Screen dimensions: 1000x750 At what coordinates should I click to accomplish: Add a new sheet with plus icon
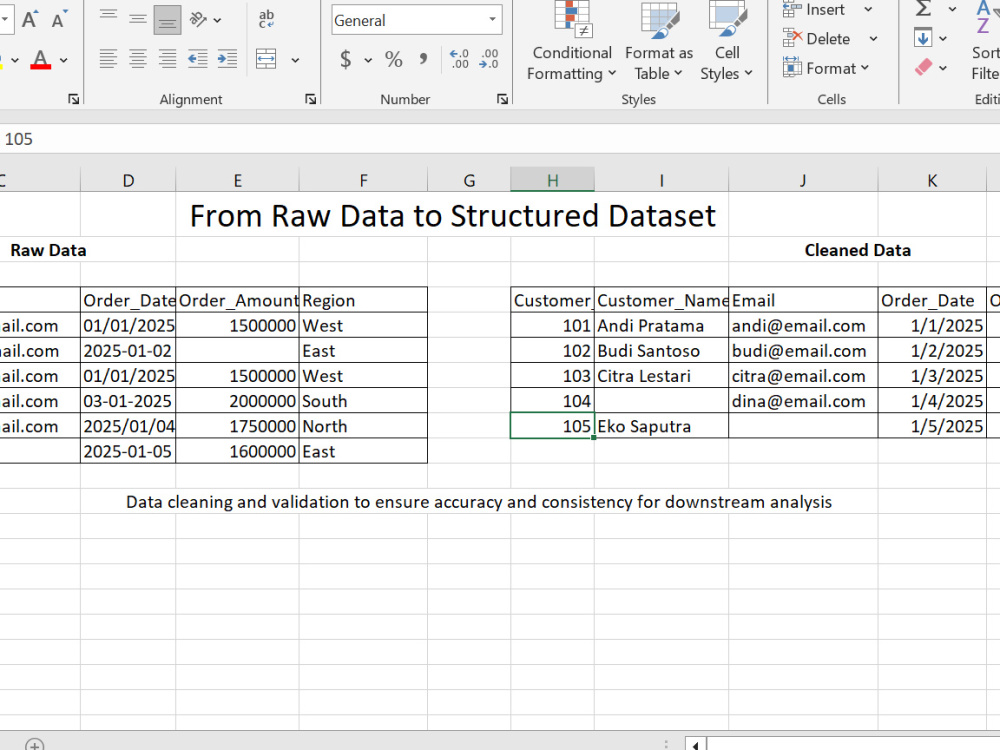pyautogui.click(x=34, y=744)
